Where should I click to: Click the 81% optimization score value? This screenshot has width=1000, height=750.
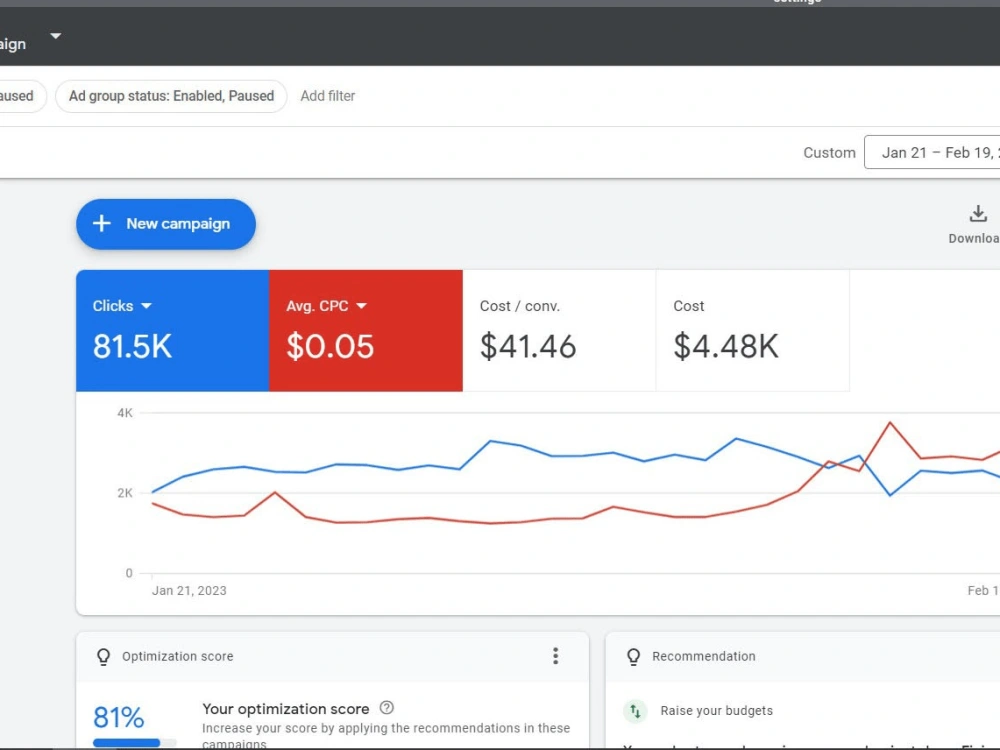[x=119, y=717]
